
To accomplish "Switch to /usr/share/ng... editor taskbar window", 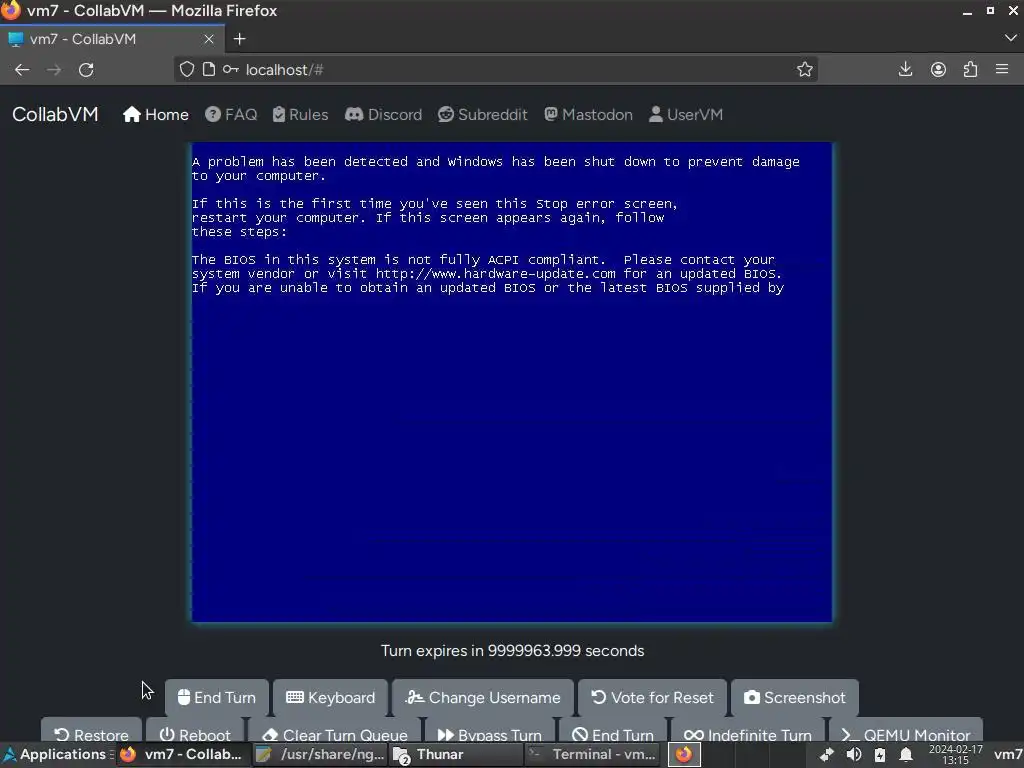I will 321,754.
